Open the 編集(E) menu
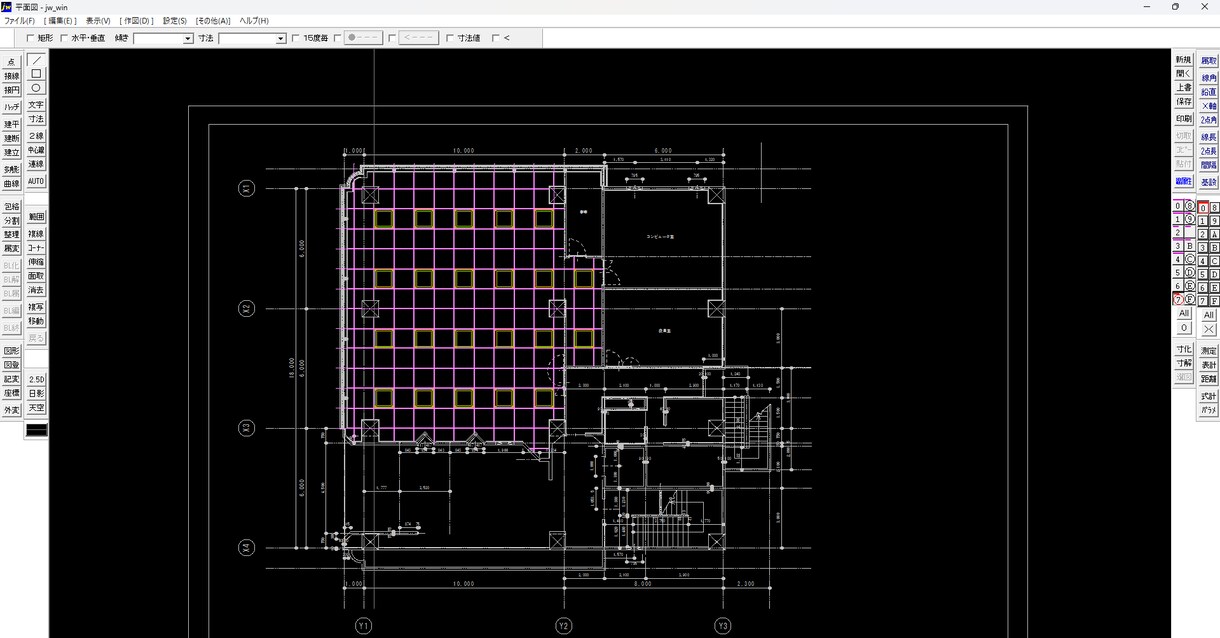Viewport: 1220px width, 638px height. [x=61, y=20]
